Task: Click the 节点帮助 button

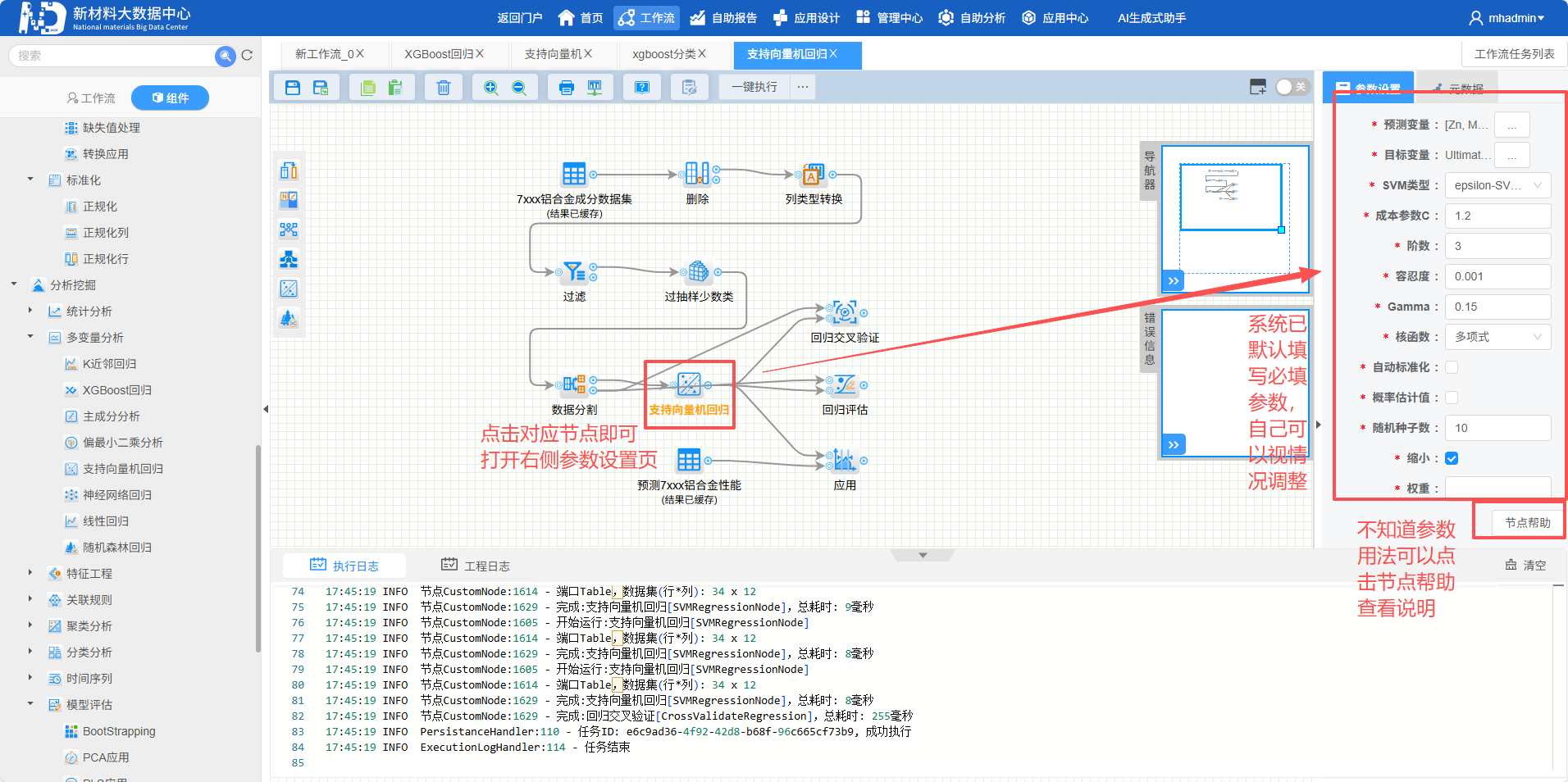Action: click(x=1527, y=522)
